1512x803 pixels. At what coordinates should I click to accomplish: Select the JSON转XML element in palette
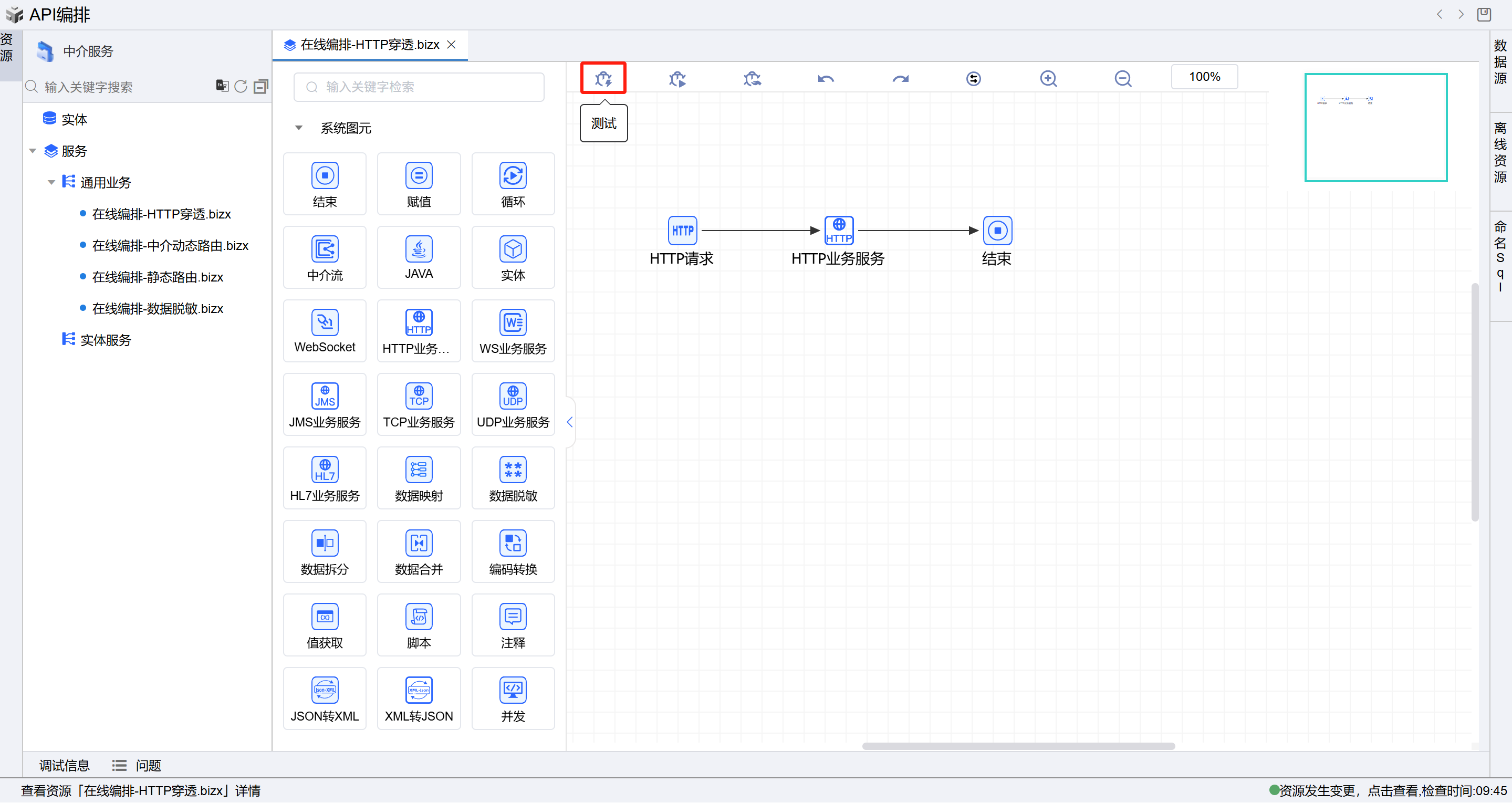click(x=325, y=698)
